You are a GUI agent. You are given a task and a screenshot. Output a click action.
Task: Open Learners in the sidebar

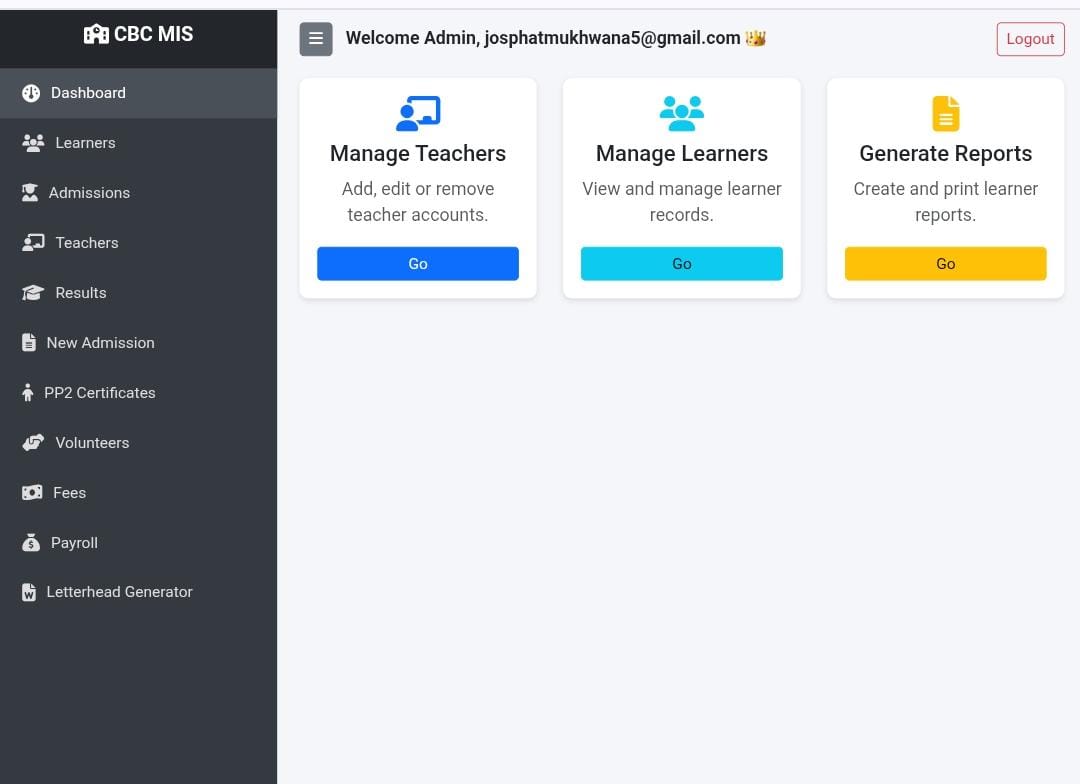coord(85,143)
